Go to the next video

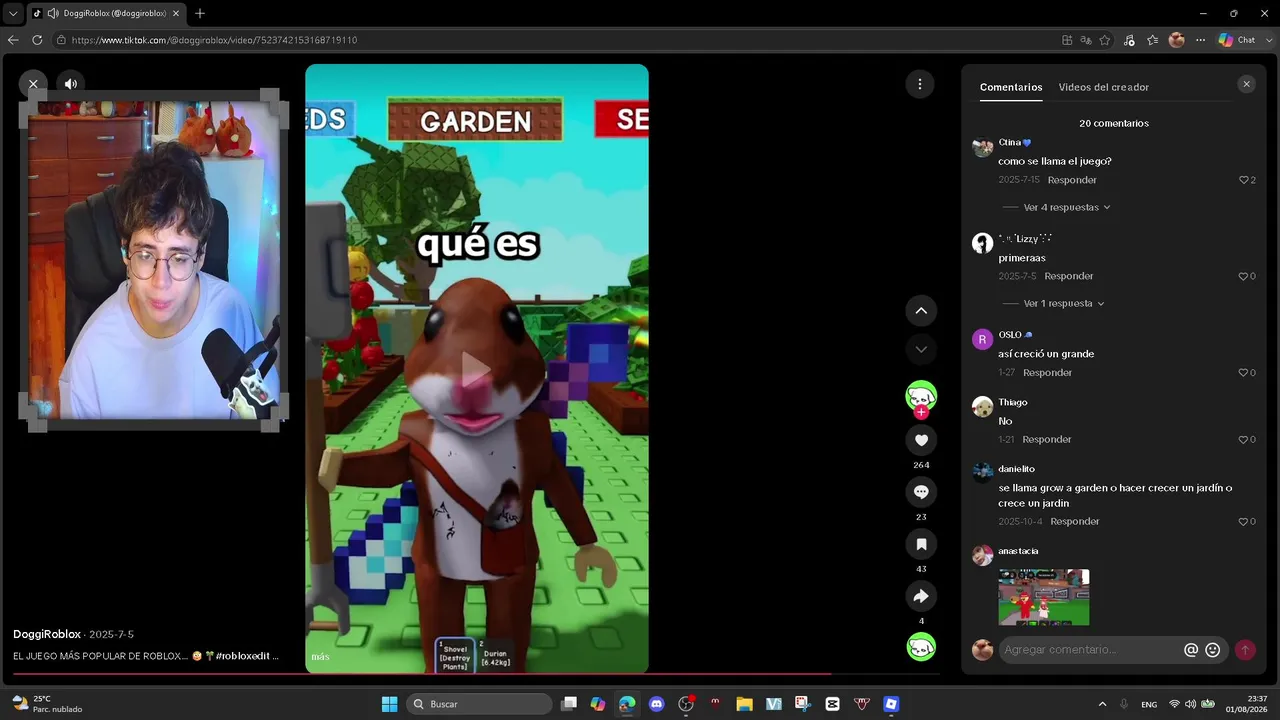[x=921, y=349]
